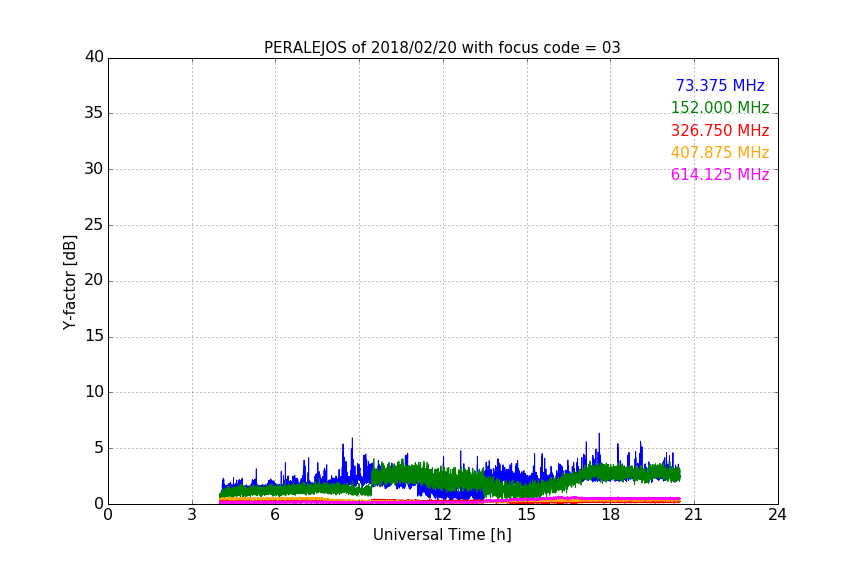
Task: Click the x-axis tick label '24'
Action: [x=777, y=515]
